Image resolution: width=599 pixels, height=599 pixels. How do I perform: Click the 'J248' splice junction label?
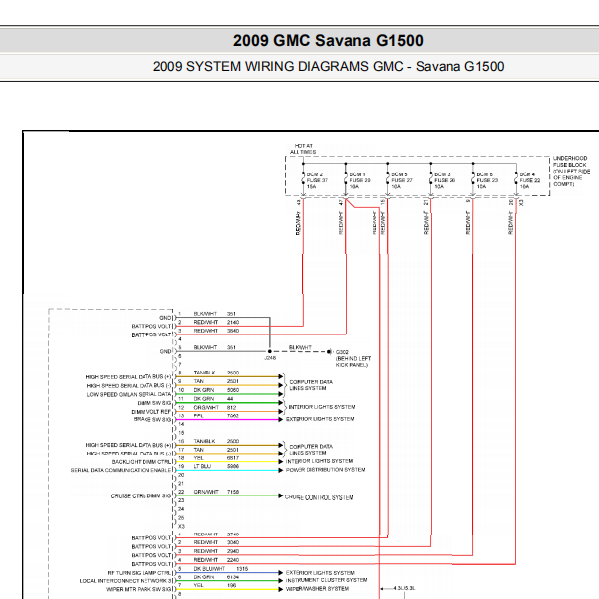pos(270,358)
